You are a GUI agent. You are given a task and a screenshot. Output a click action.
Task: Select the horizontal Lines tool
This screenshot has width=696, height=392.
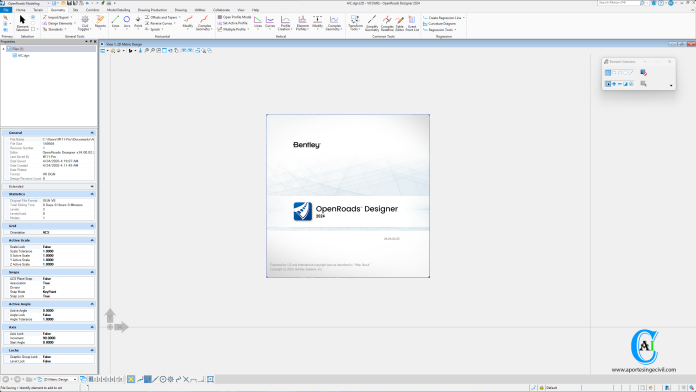[x=115, y=21]
